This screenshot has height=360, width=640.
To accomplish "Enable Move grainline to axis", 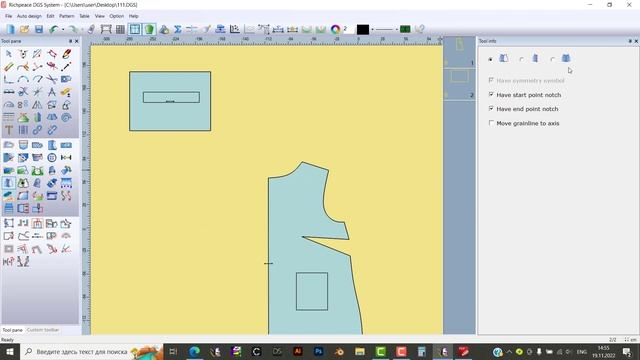I will coord(491,123).
